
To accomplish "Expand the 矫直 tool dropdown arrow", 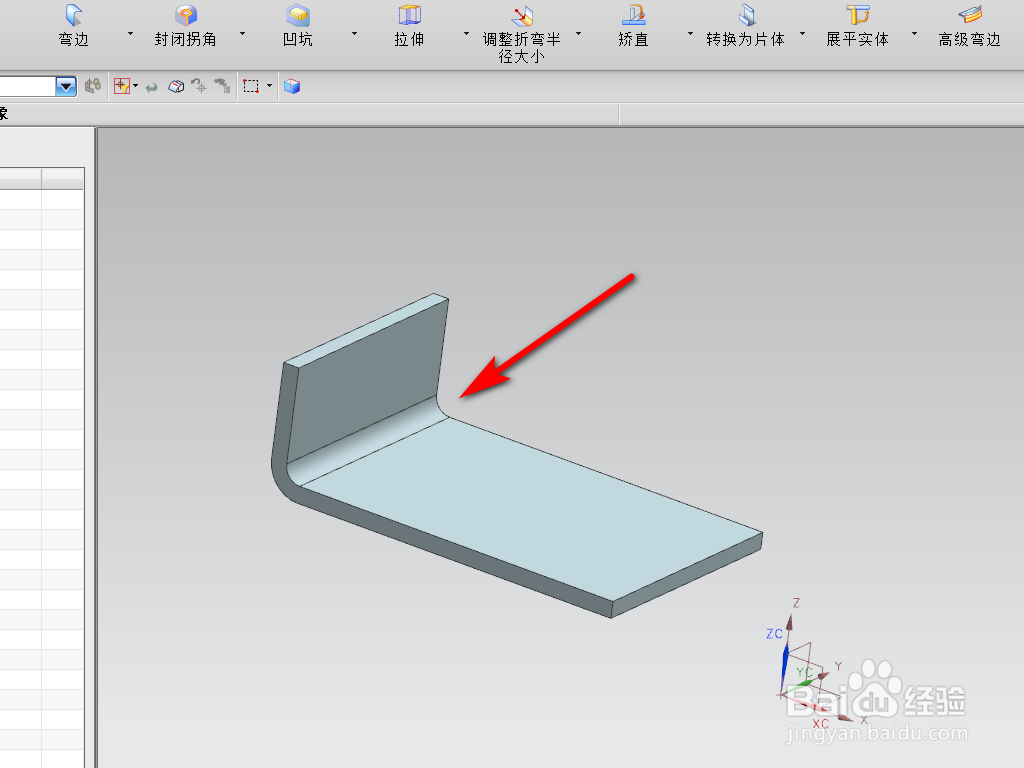I will tap(690, 33).
